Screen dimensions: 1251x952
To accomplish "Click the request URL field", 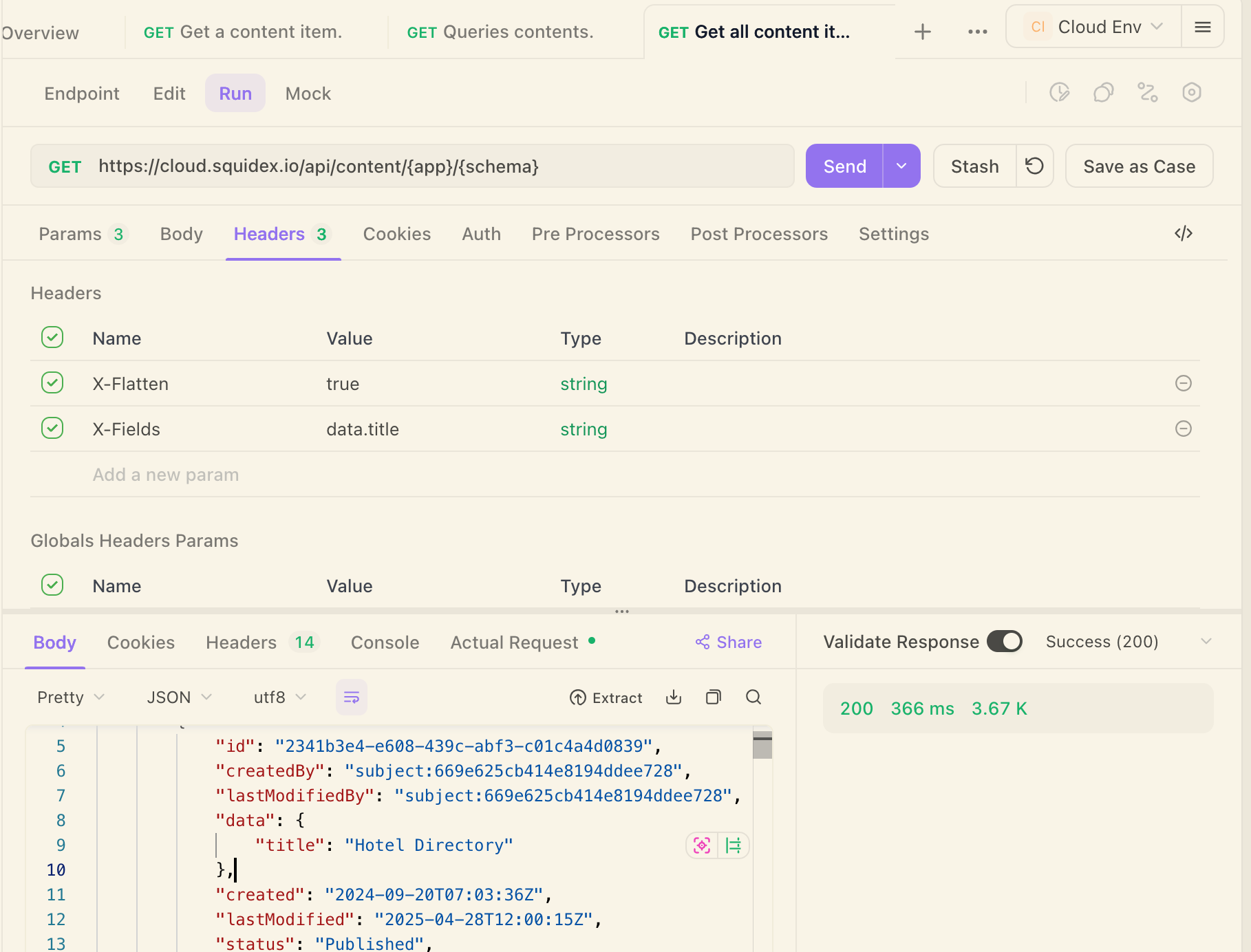I will (x=413, y=166).
